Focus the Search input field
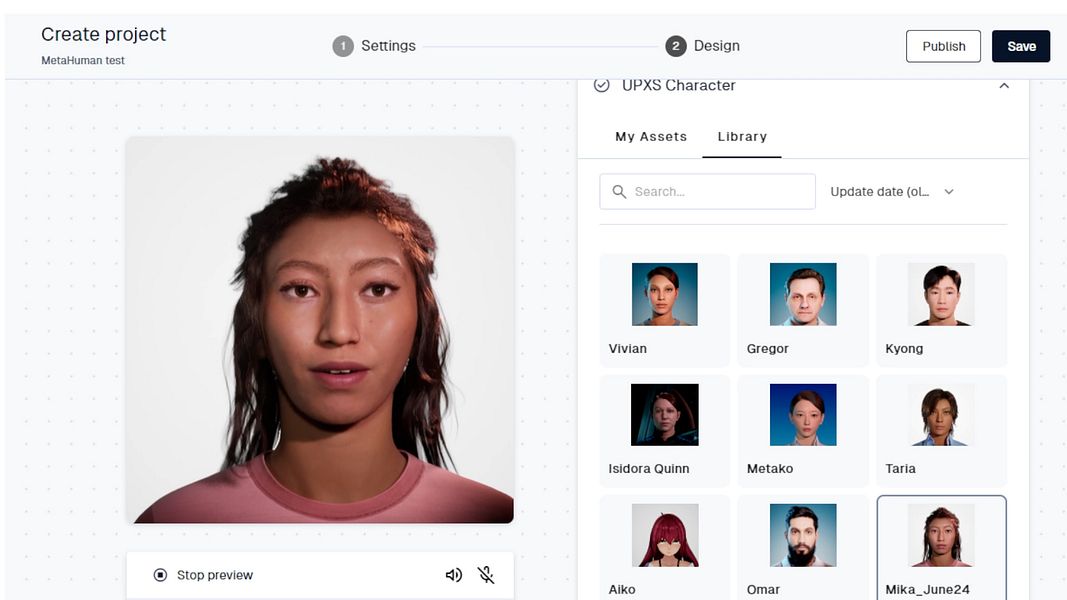Image resolution: width=1067 pixels, height=600 pixels. click(x=708, y=192)
